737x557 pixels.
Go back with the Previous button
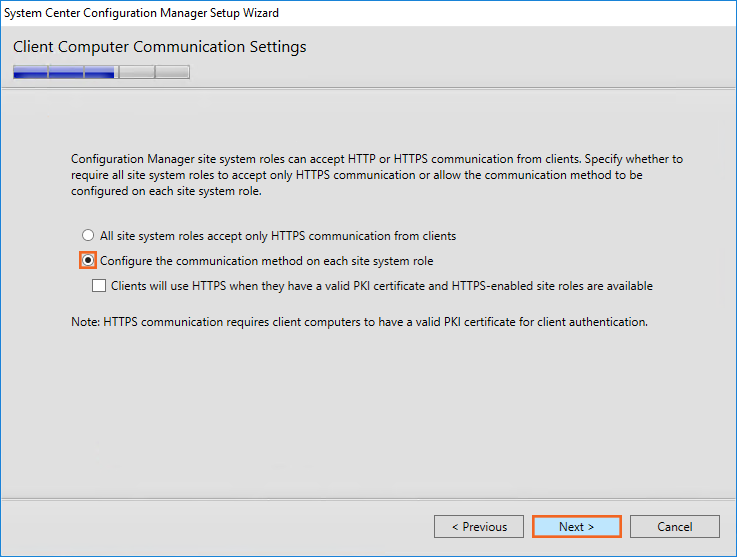(x=479, y=527)
